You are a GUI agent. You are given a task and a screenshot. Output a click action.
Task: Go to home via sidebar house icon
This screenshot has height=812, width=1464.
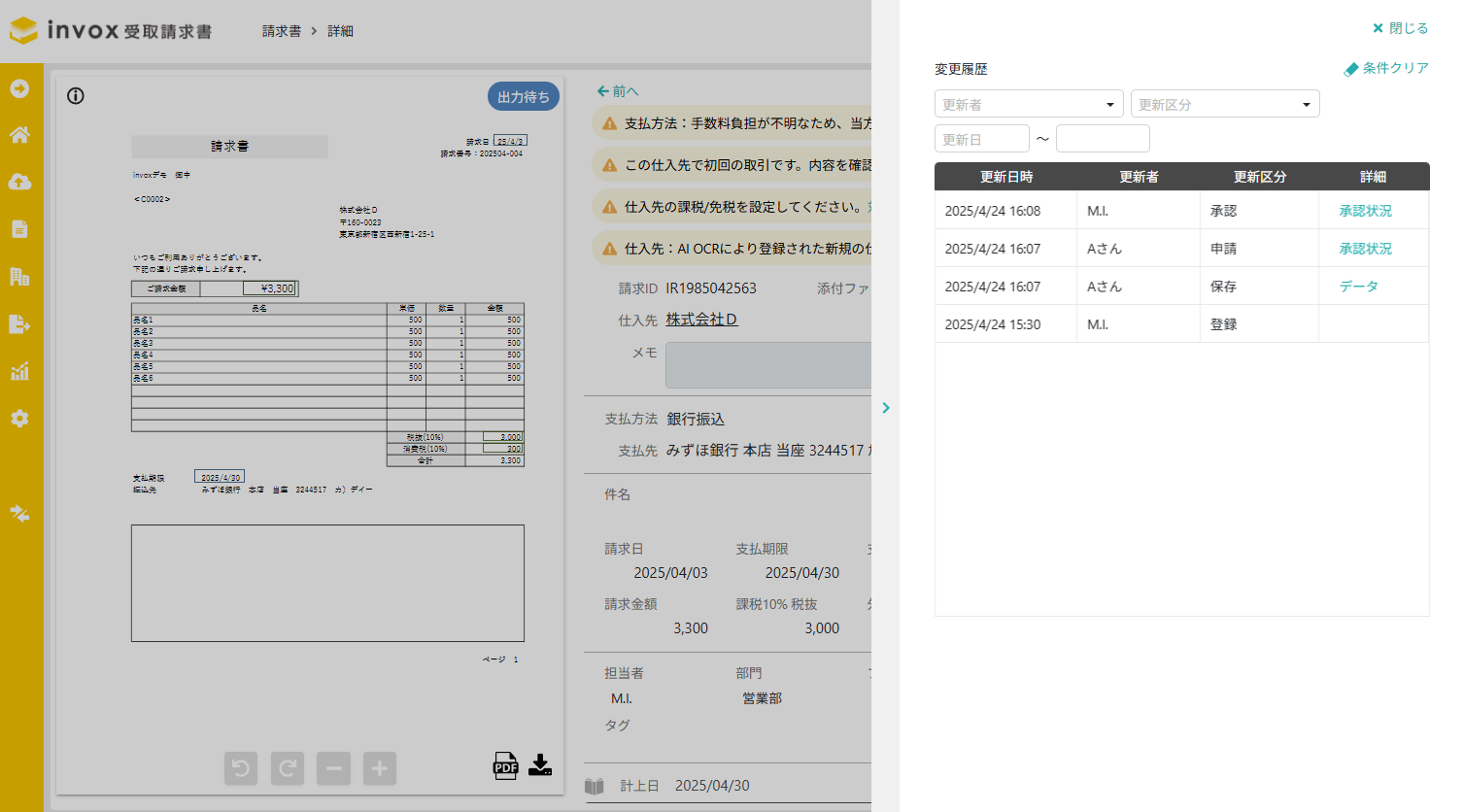(x=19, y=135)
